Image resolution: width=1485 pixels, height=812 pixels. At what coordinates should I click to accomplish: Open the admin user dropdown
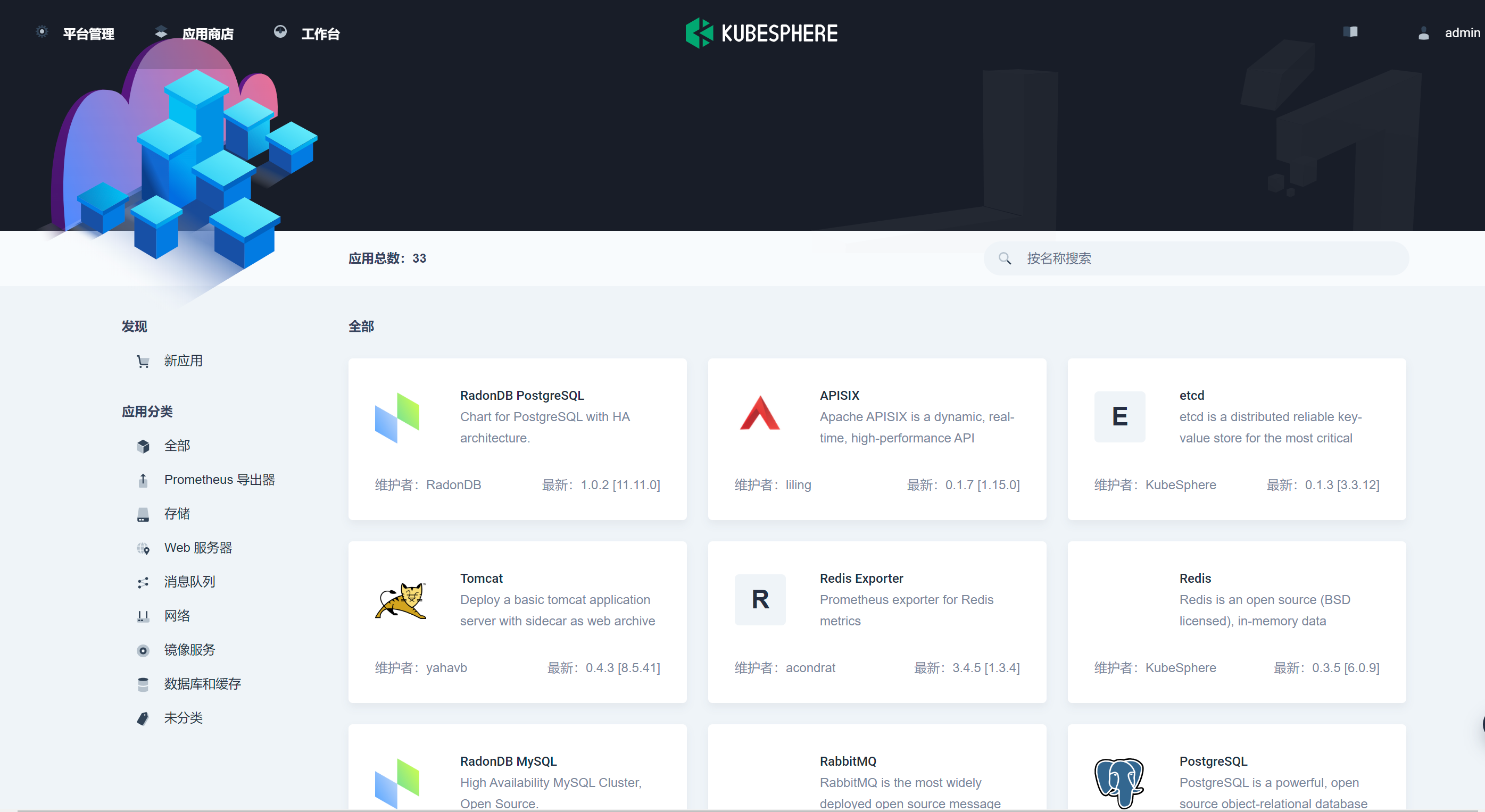pos(1462,33)
